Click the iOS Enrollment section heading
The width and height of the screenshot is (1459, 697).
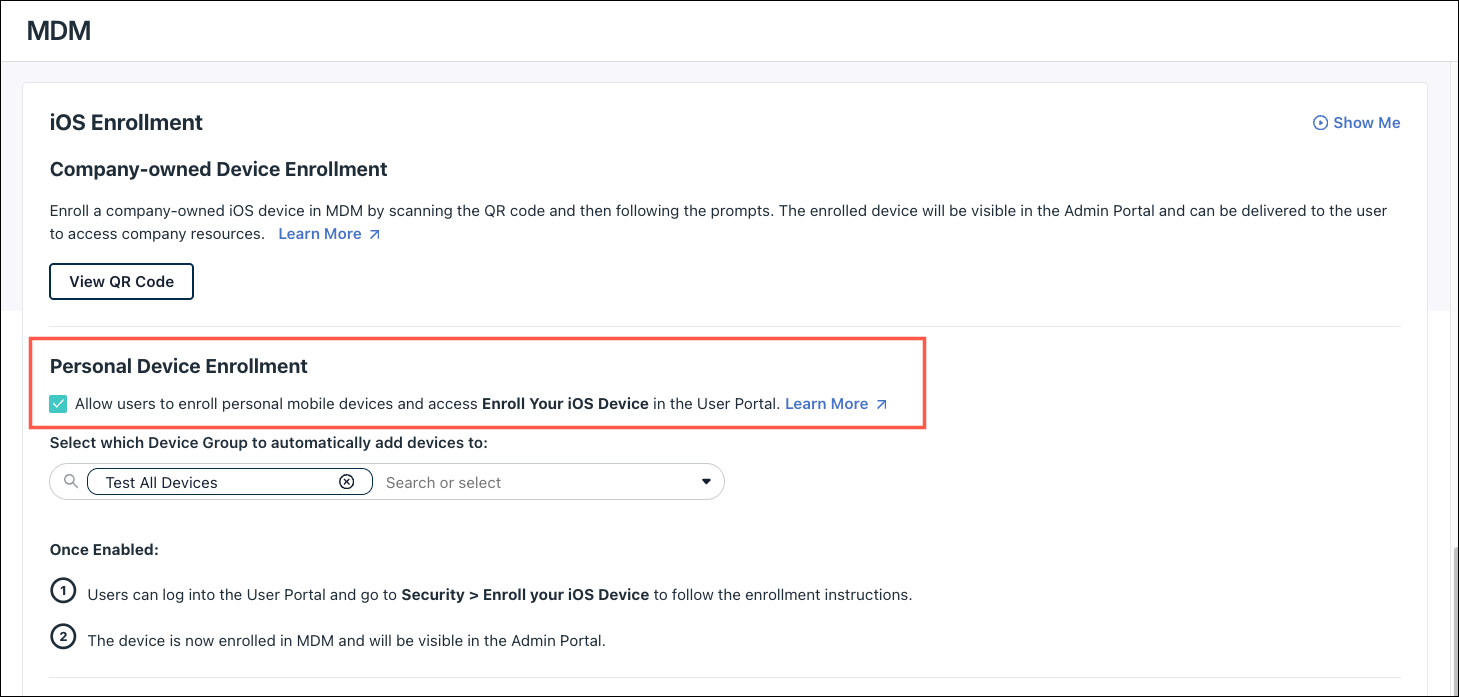point(126,123)
